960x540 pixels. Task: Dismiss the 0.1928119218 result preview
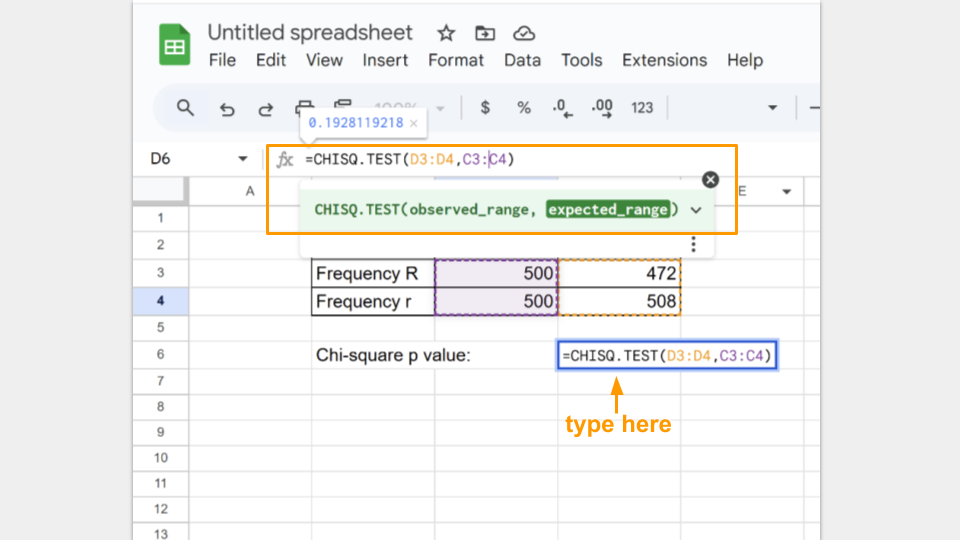pyautogui.click(x=414, y=123)
